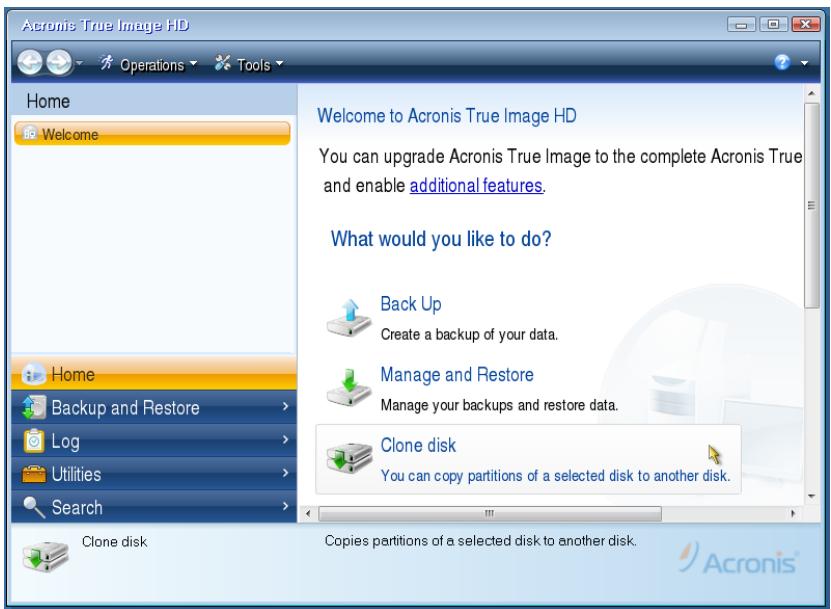This screenshot has width=831, height=609.
Task: Maximize the Acronis True Image HD window
Action: (x=773, y=24)
